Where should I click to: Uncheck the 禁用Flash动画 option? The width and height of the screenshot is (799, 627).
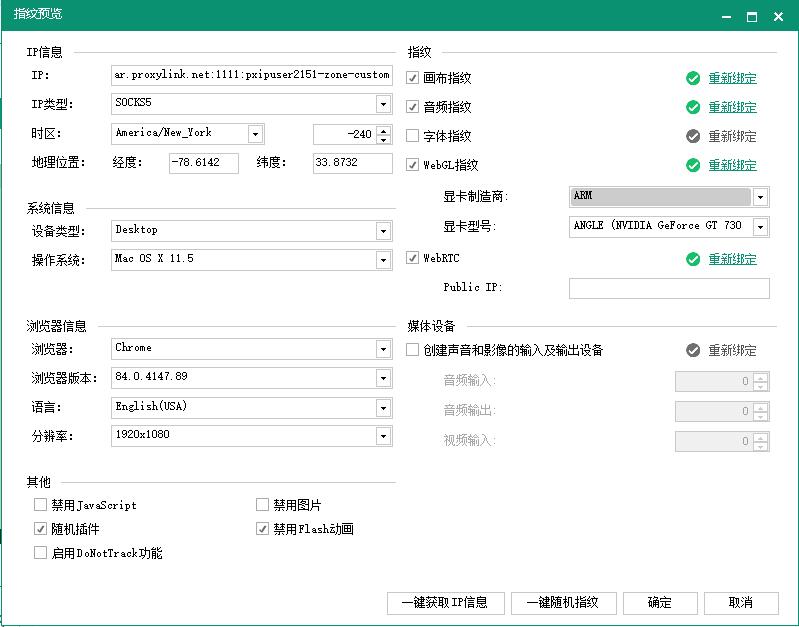(262, 529)
